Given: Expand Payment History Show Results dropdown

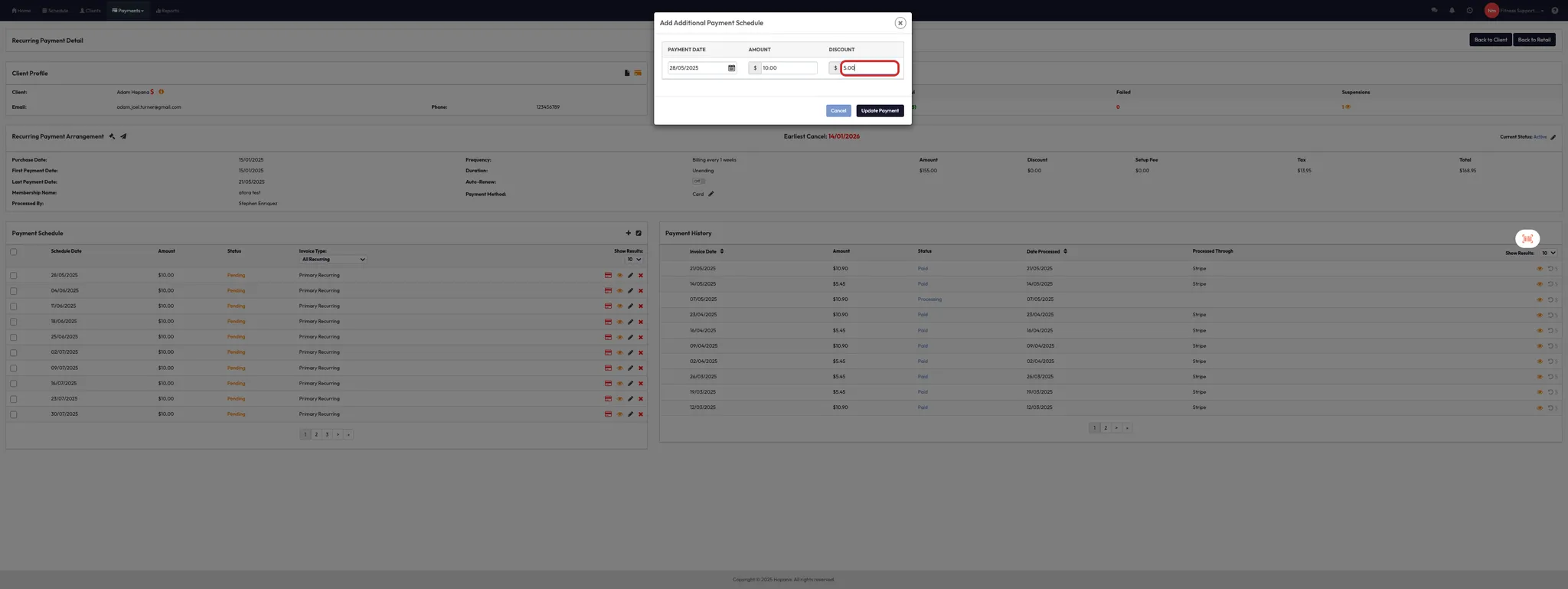Looking at the screenshot, I should (x=1548, y=253).
